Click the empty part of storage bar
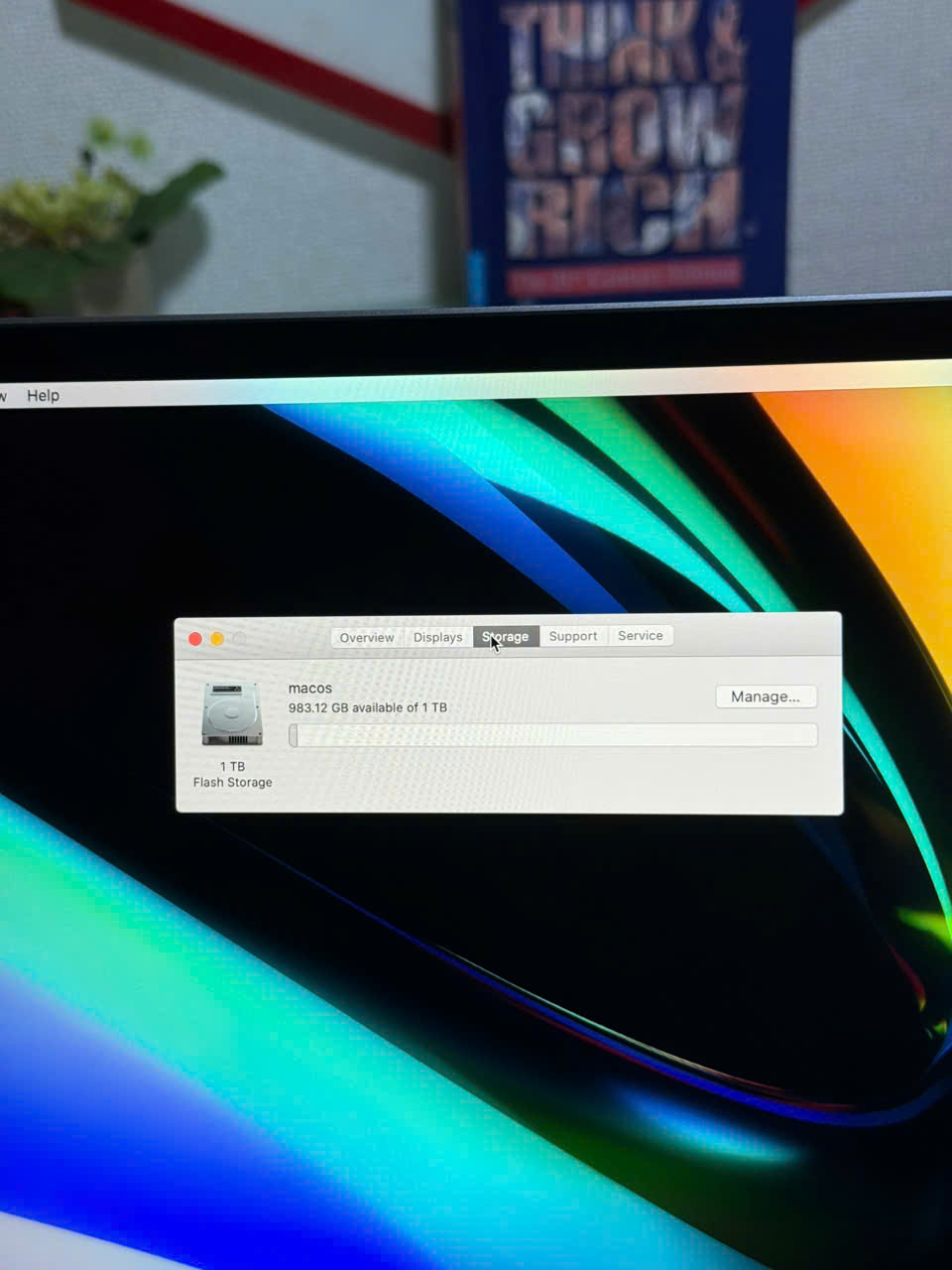 (555, 735)
